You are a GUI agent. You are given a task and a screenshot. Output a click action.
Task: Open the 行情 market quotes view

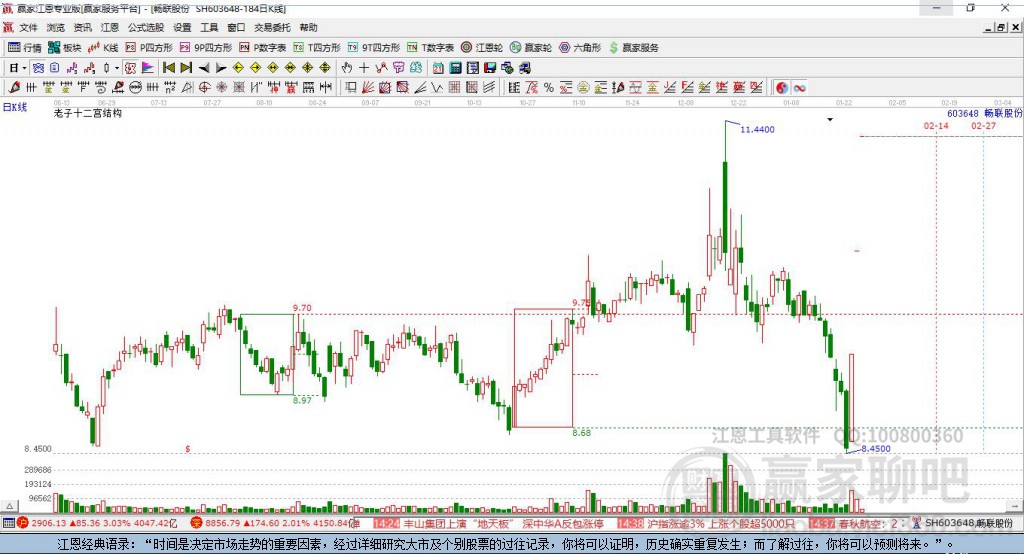(x=24, y=48)
